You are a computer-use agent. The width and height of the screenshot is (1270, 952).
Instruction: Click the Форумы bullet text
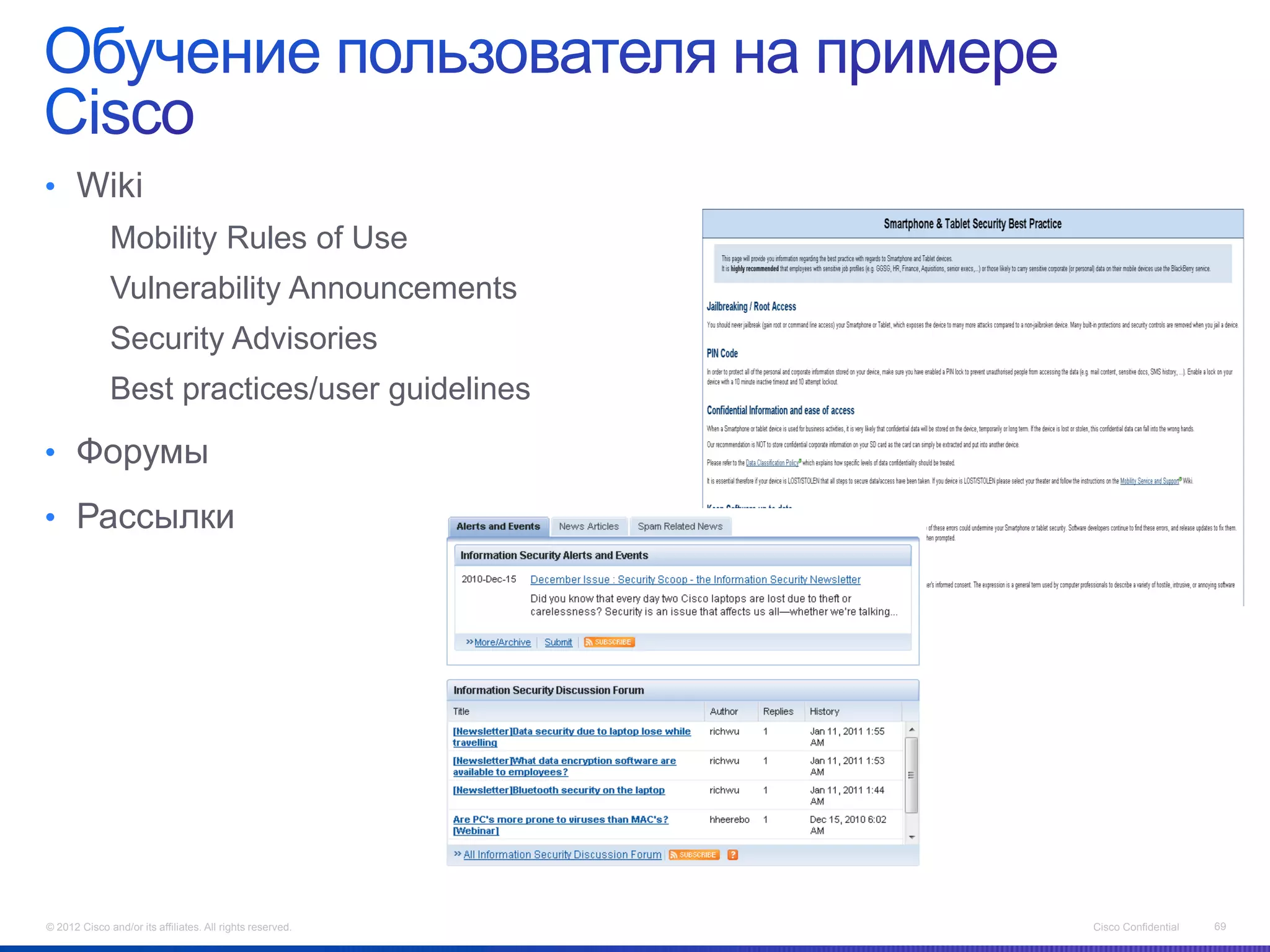point(142,452)
